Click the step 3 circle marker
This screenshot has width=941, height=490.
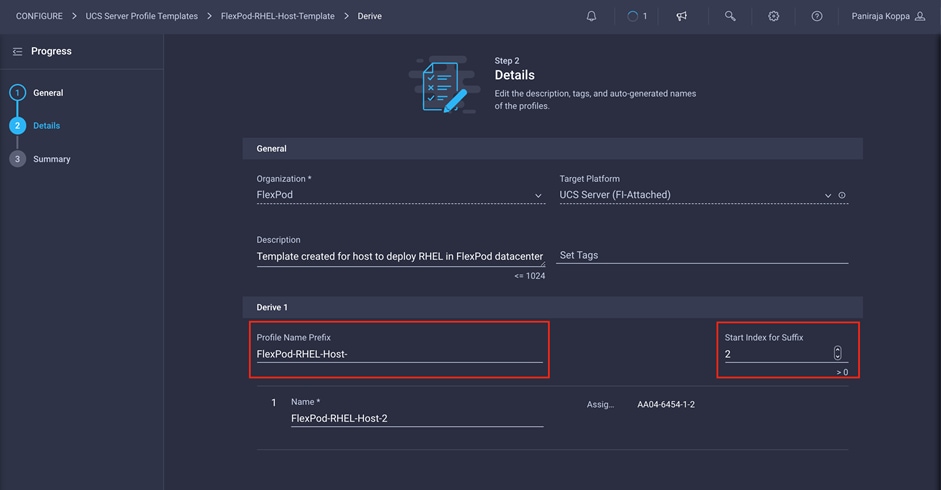pos(17,159)
